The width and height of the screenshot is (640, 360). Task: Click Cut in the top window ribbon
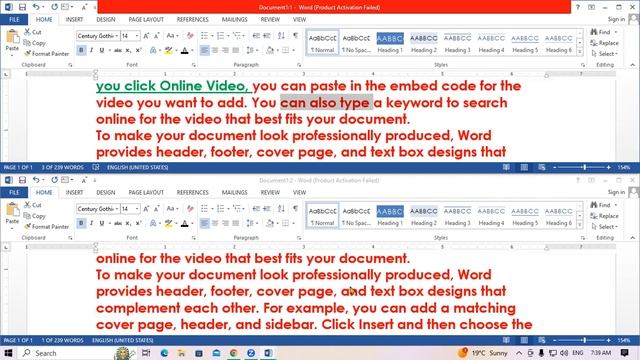point(33,32)
